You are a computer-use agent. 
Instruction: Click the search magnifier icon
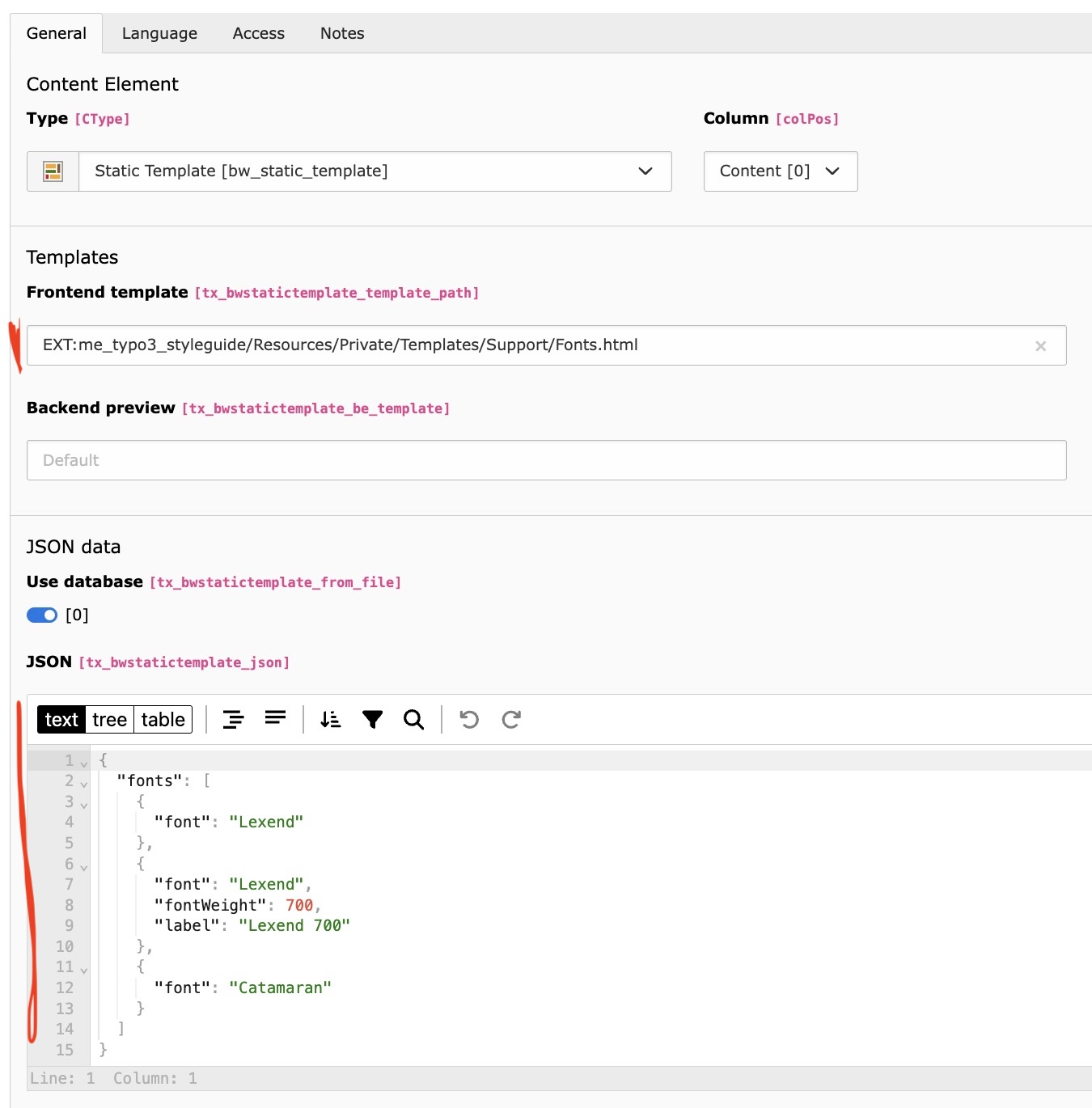(413, 719)
